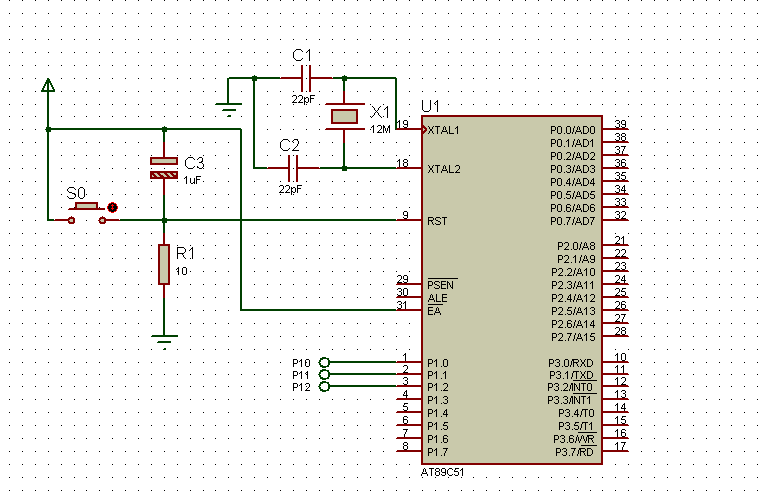Click the 'P10' terminal label

(301, 363)
